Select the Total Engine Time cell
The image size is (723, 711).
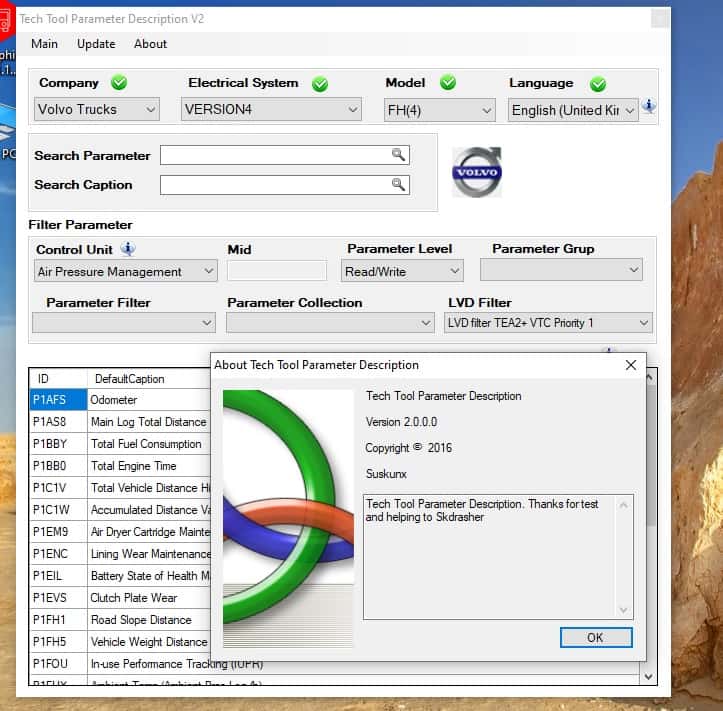148,466
